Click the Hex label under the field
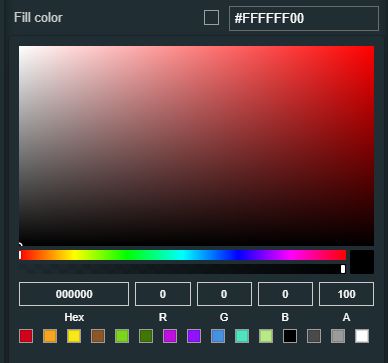Image resolution: width=388 pixels, height=363 pixels. click(x=74, y=317)
